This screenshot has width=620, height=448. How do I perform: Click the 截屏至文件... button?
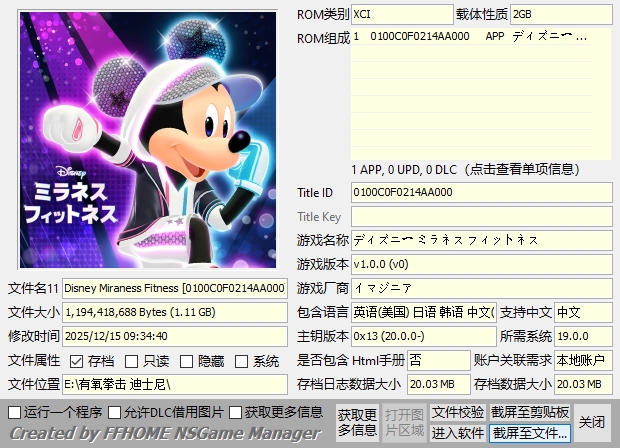pyautogui.click(x=530, y=433)
